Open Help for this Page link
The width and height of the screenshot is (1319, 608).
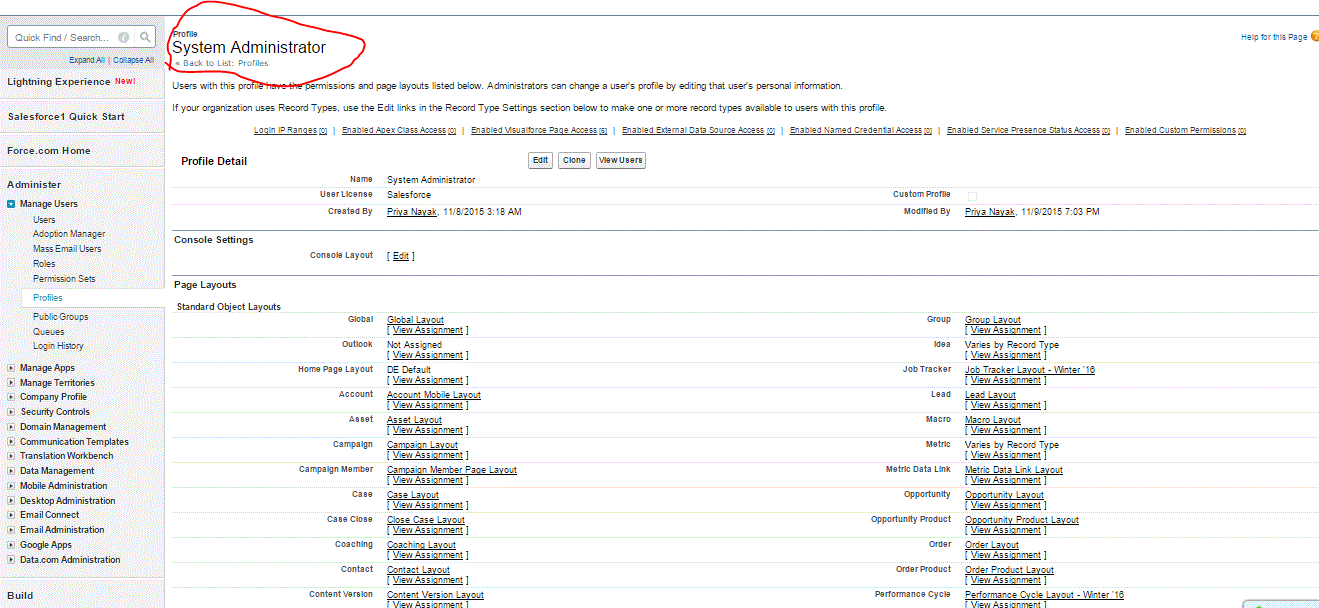click(x=1274, y=37)
